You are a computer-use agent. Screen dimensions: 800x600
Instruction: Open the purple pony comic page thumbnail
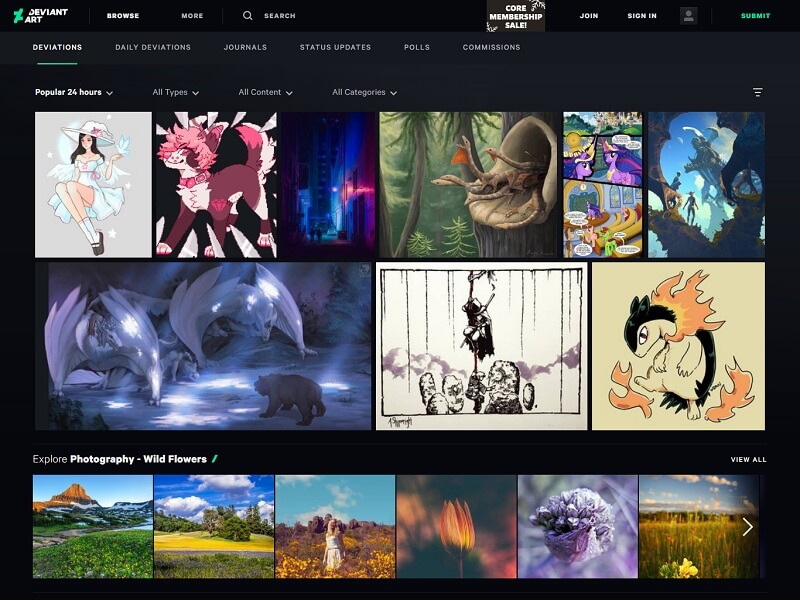(603, 185)
